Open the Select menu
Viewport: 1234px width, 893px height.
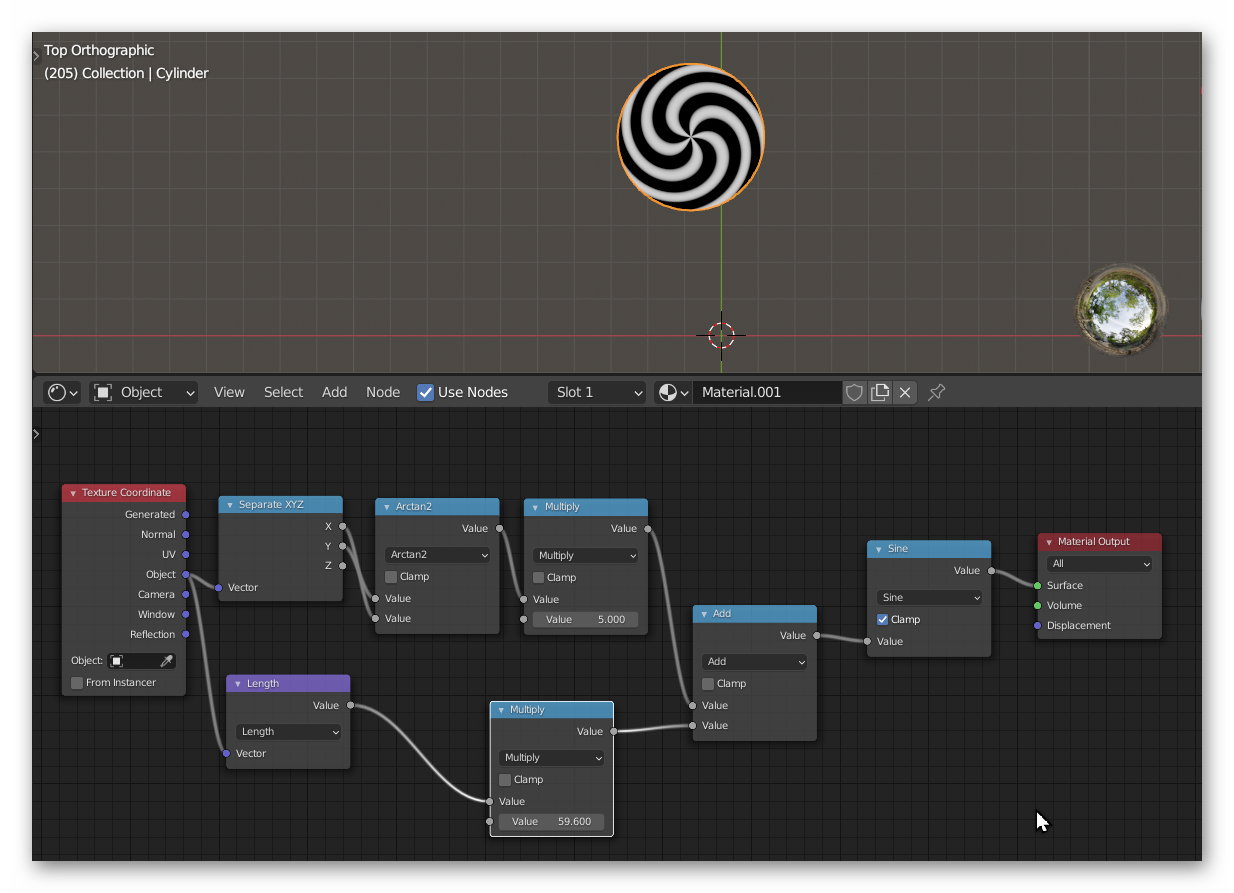[283, 392]
